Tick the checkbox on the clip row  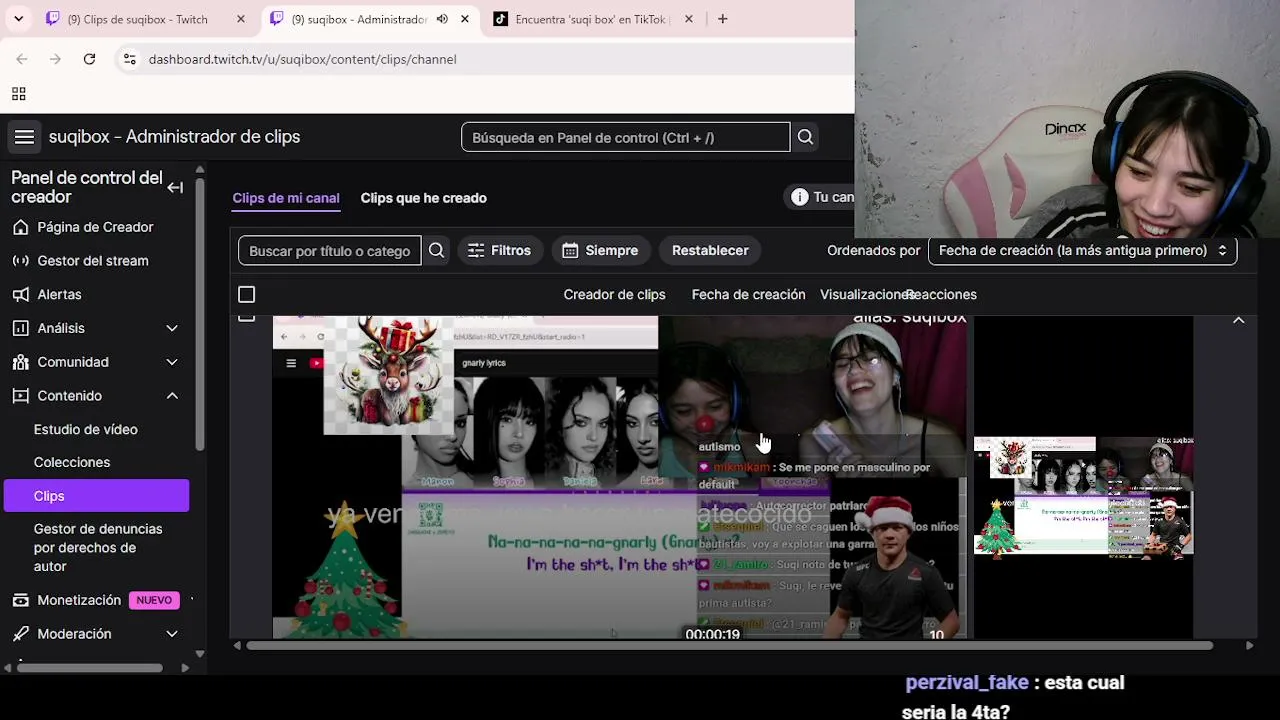point(247,318)
